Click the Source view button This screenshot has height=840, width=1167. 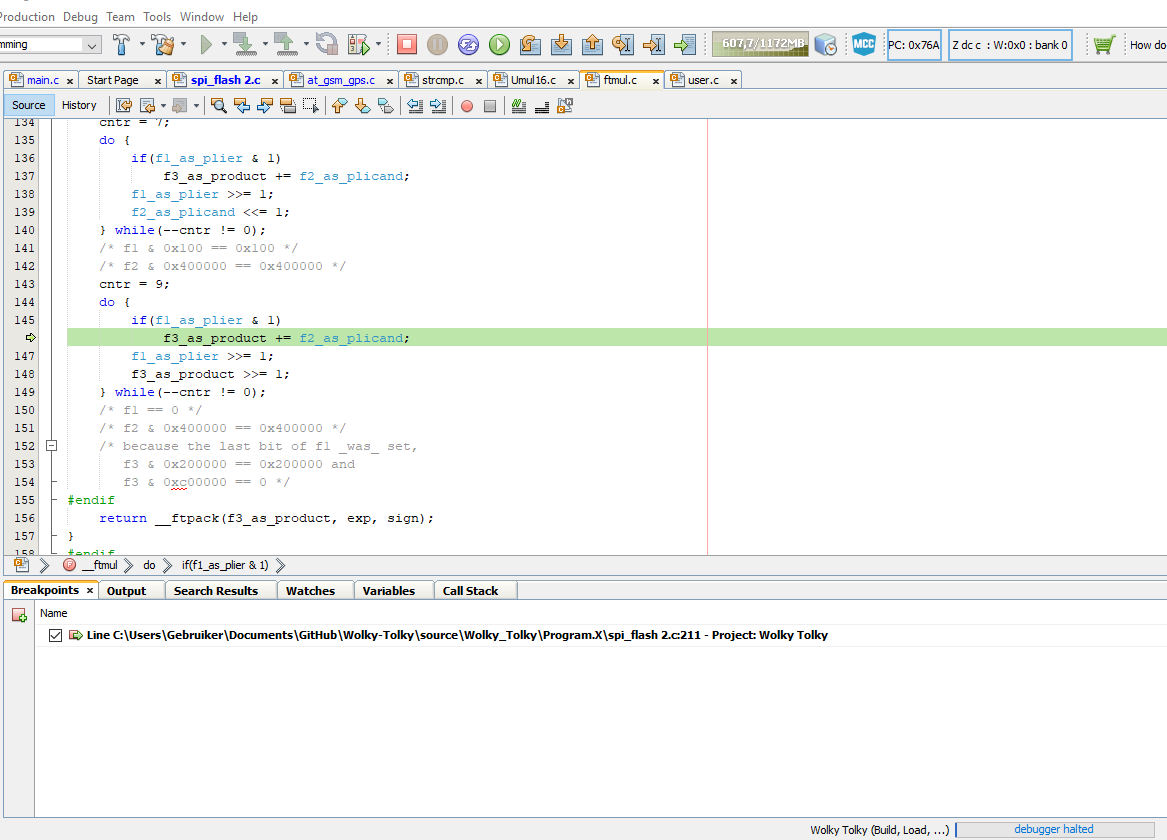(x=28, y=106)
